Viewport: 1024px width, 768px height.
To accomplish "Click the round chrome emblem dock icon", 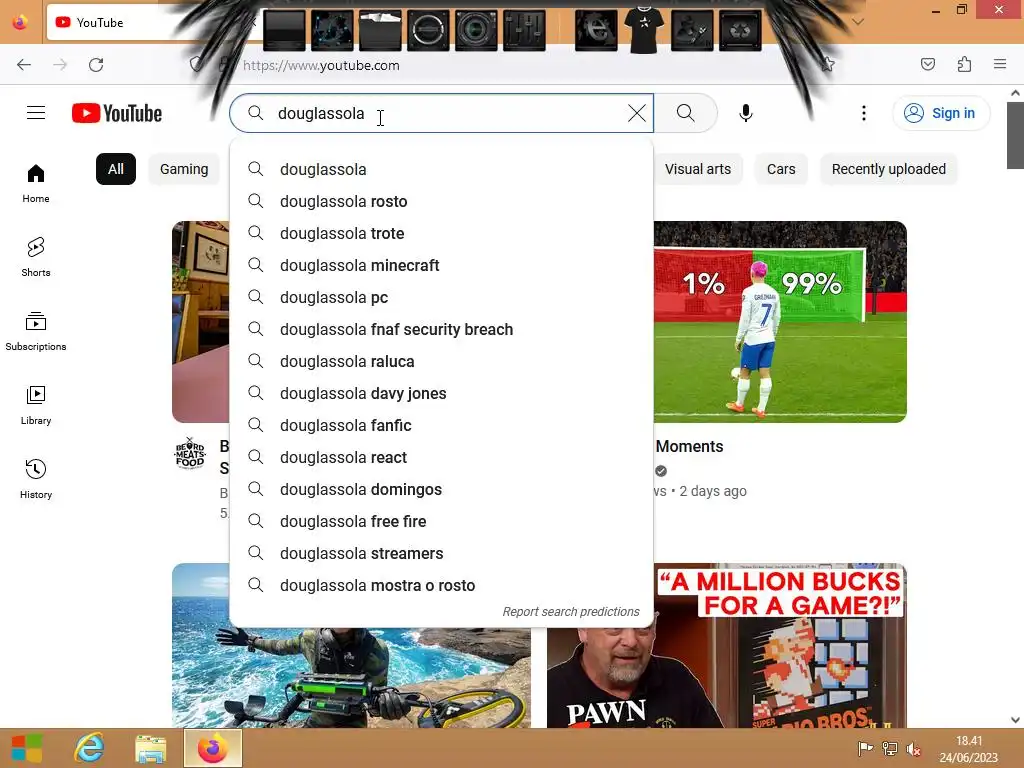I will (428, 30).
